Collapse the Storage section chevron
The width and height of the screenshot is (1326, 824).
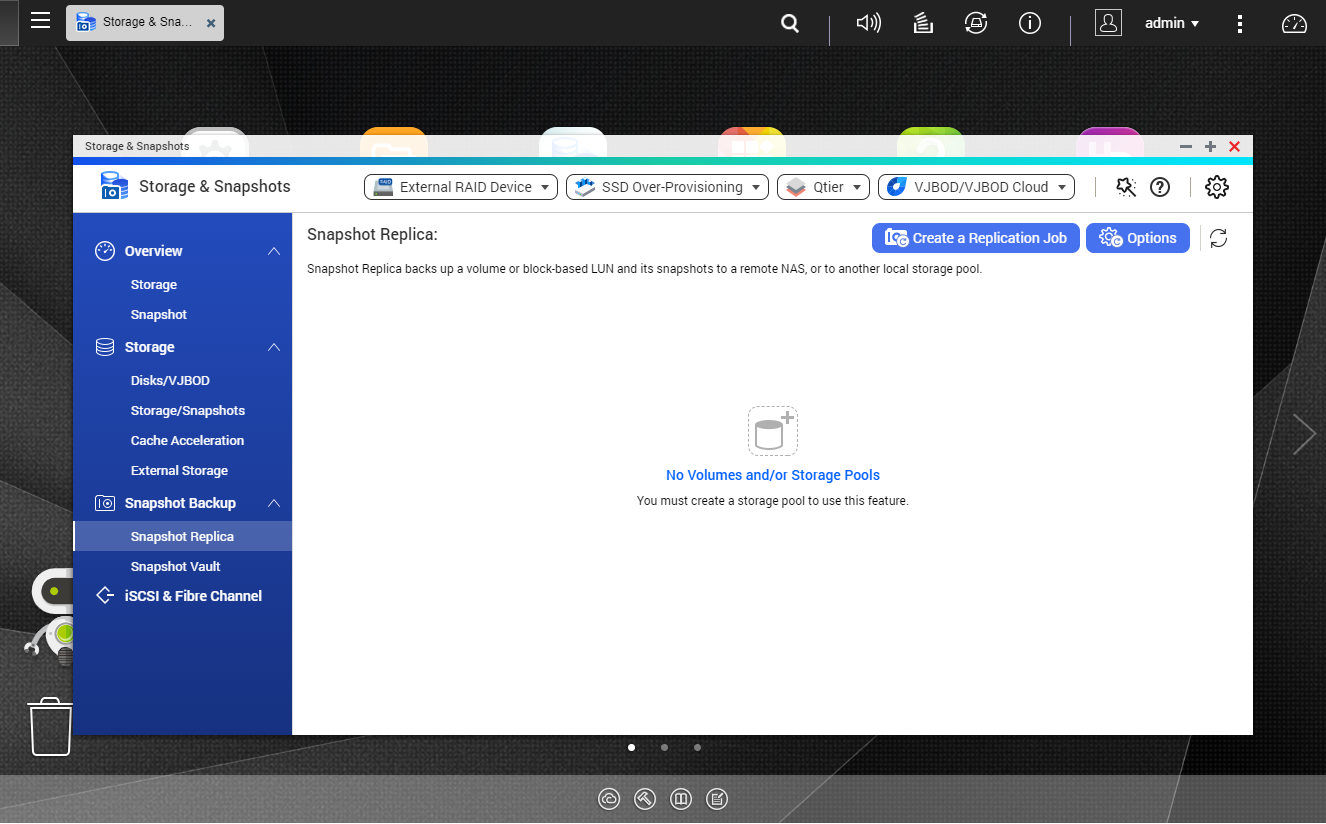[x=274, y=347]
